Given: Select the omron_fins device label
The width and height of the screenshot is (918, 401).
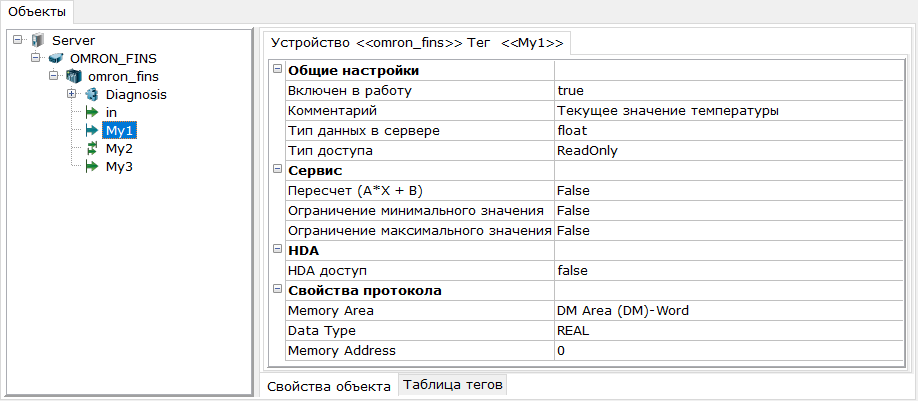Looking at the screenshot, I should [x=123, y=76].
